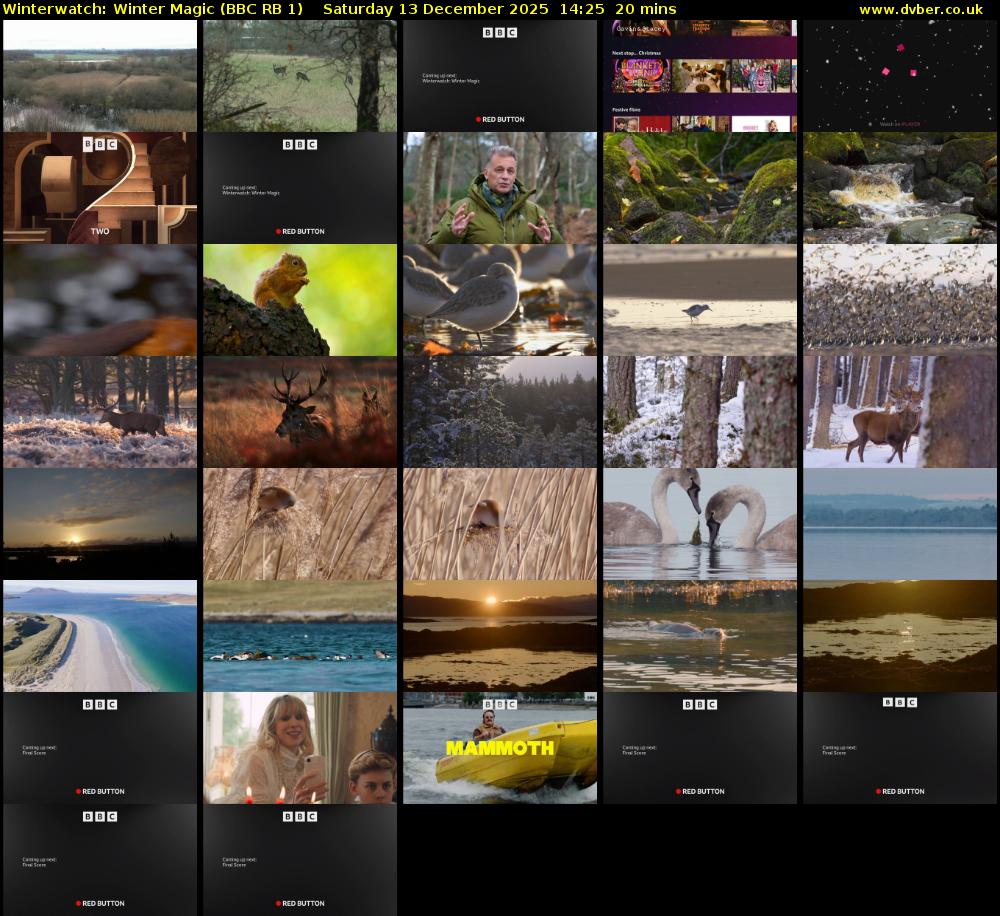Viewport: 1000px width, 916px height.
Task: Select the sunset over dark horizon thumbnail
Action: 100,524
